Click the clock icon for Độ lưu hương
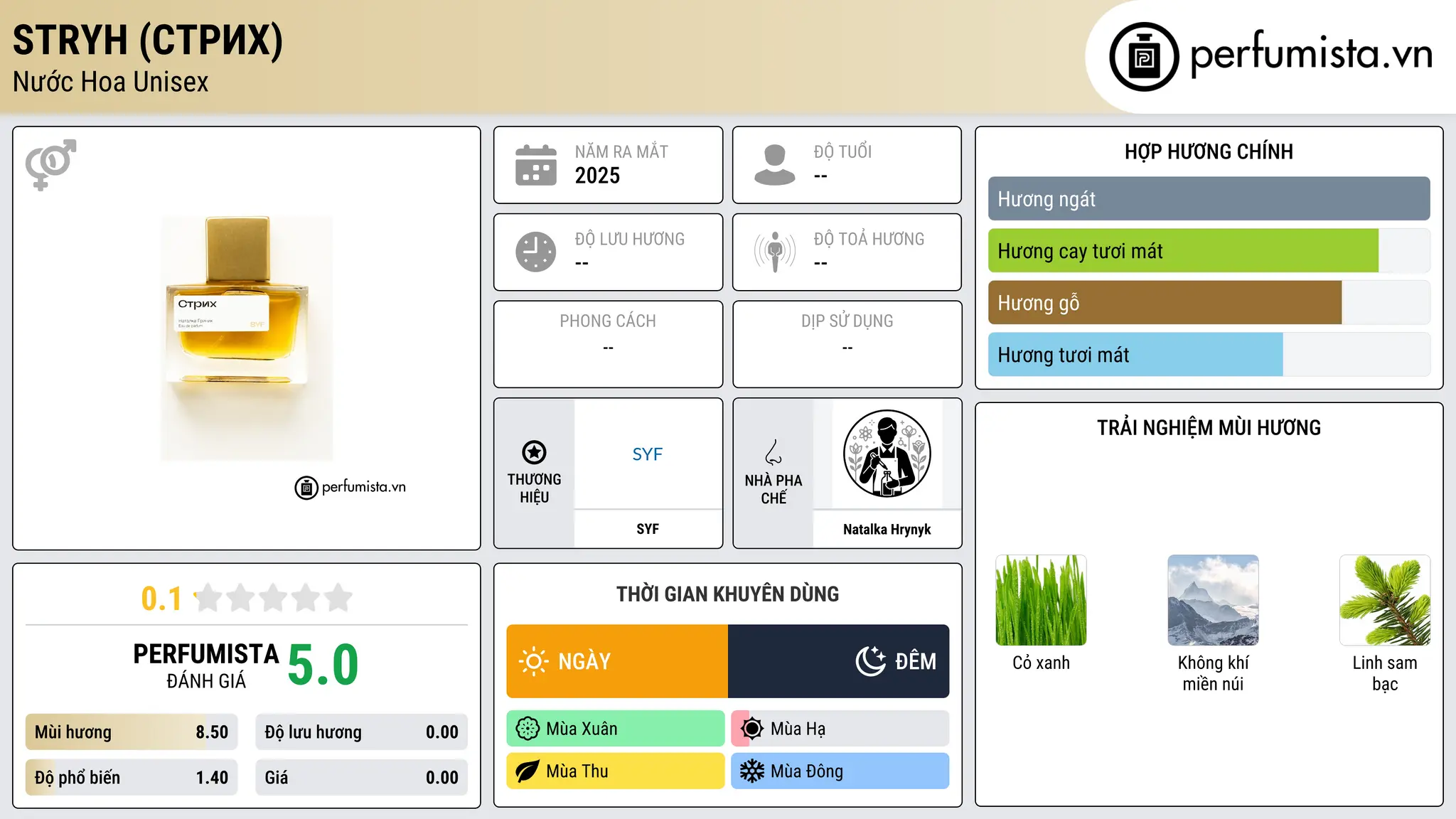This screenshot has width=1456, height=819. [x=536, y=252]
